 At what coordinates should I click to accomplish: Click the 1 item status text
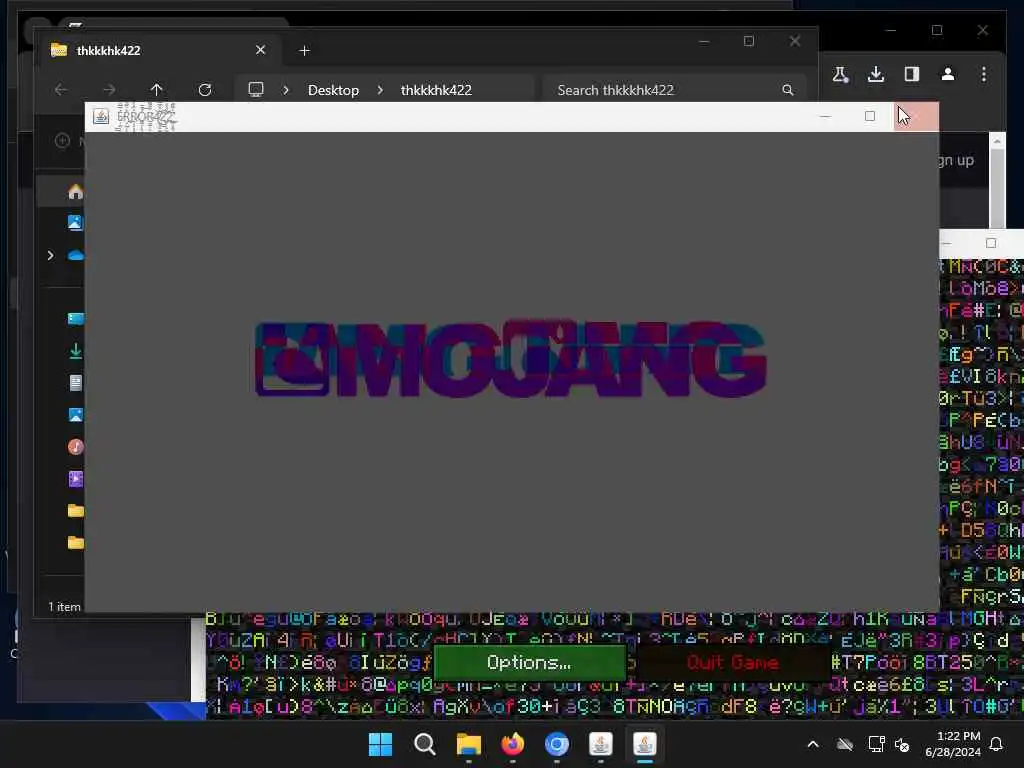pos(65,607)
